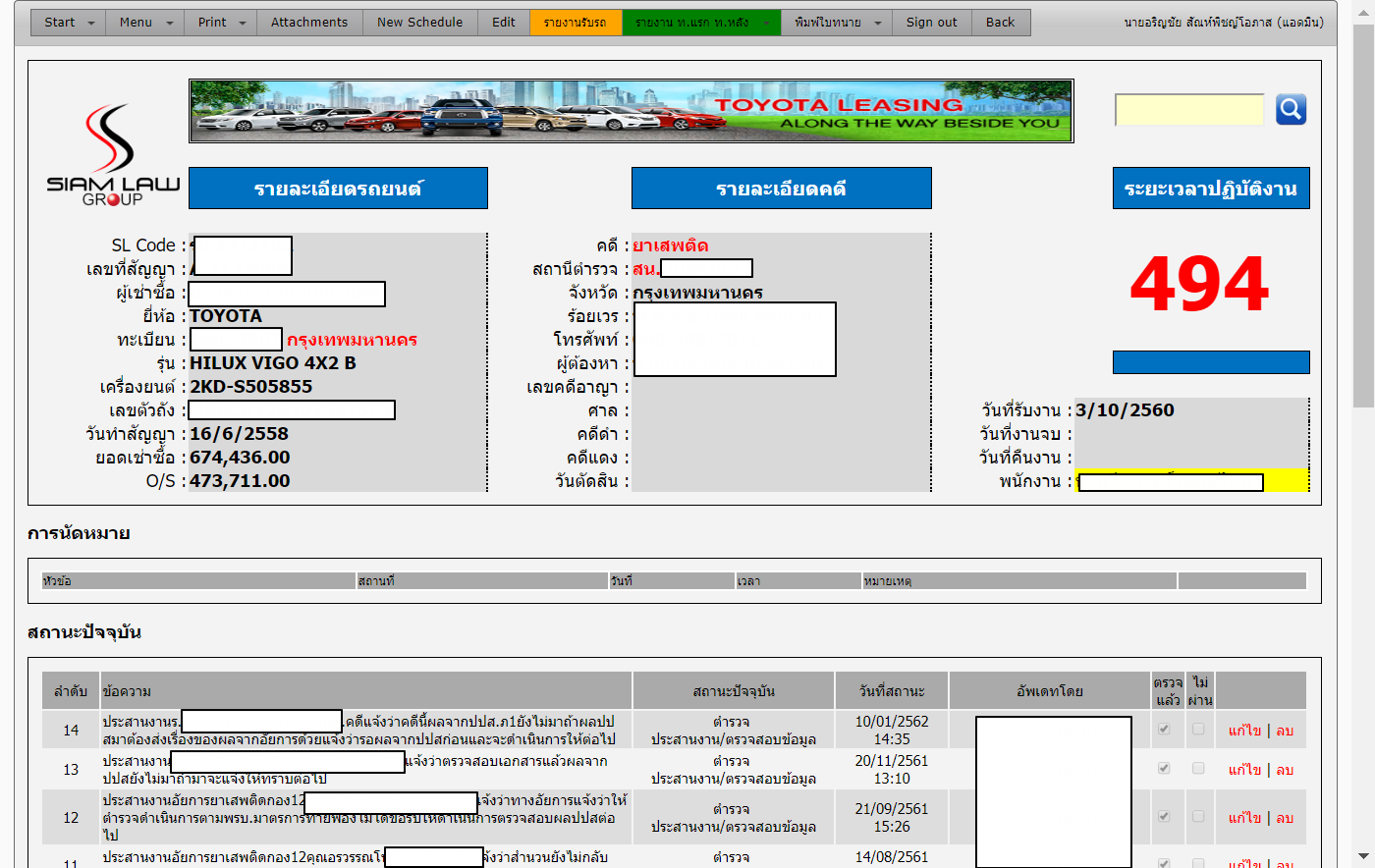The height and width of the screenshot is (868, 1375).
Task: Click Sign out in the menu bar
Action: (931, 23)
